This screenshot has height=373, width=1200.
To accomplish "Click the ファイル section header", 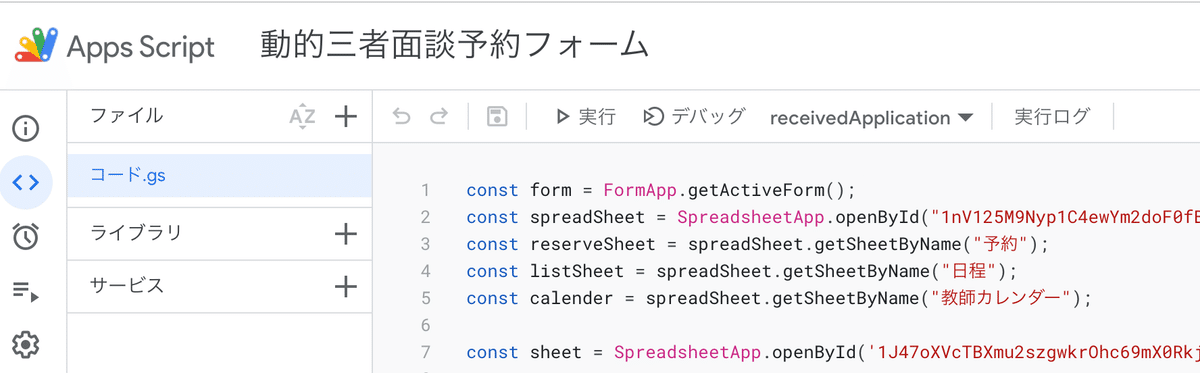I will [127, 116].
